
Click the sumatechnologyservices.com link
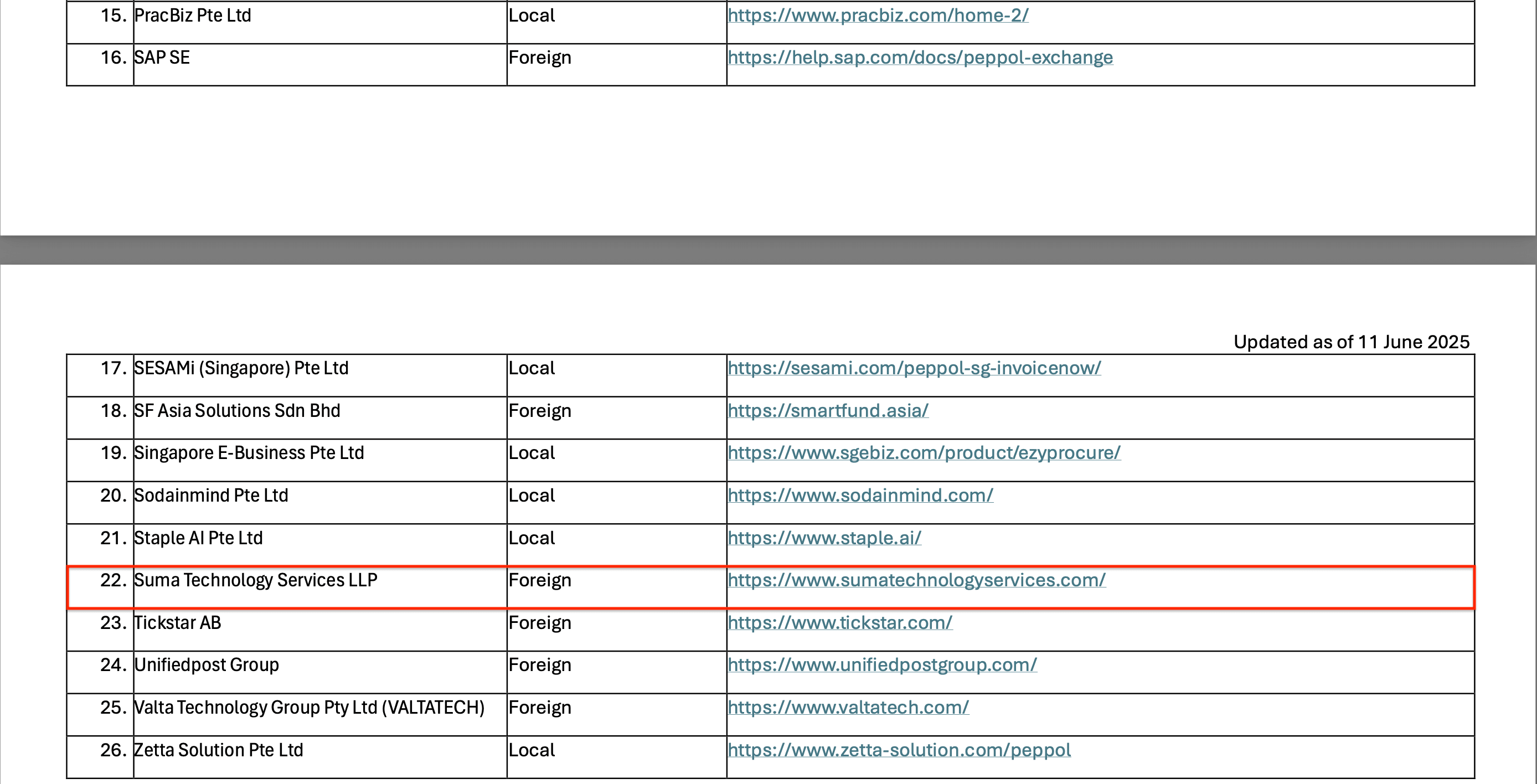tap(916, 580)
